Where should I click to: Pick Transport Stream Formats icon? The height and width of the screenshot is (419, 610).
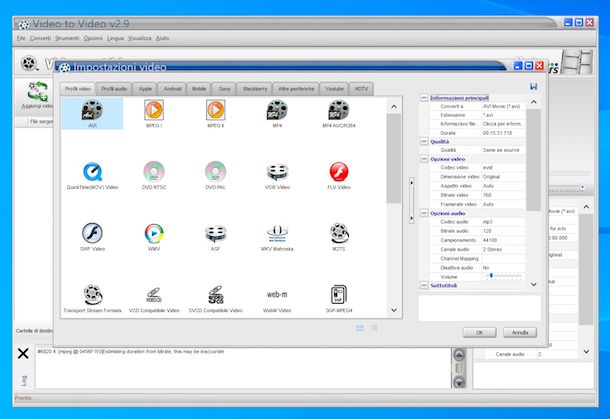tap(92, 298)
